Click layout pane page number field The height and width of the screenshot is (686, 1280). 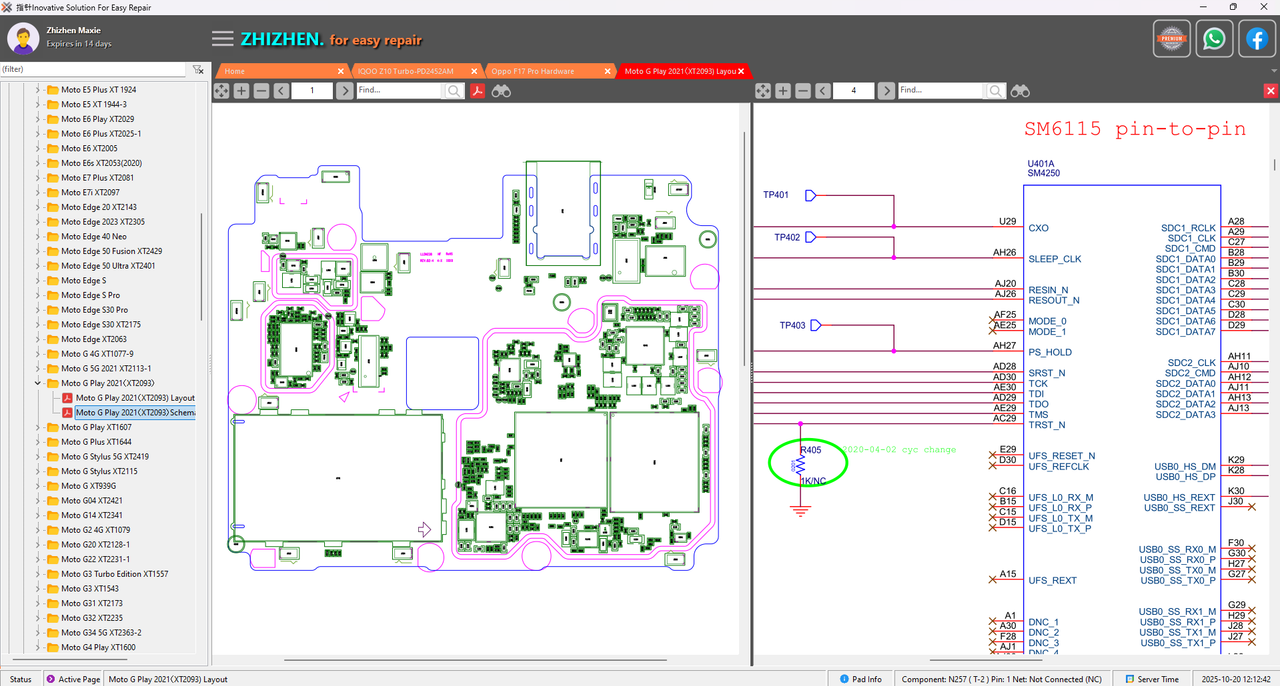coord(312,91)
